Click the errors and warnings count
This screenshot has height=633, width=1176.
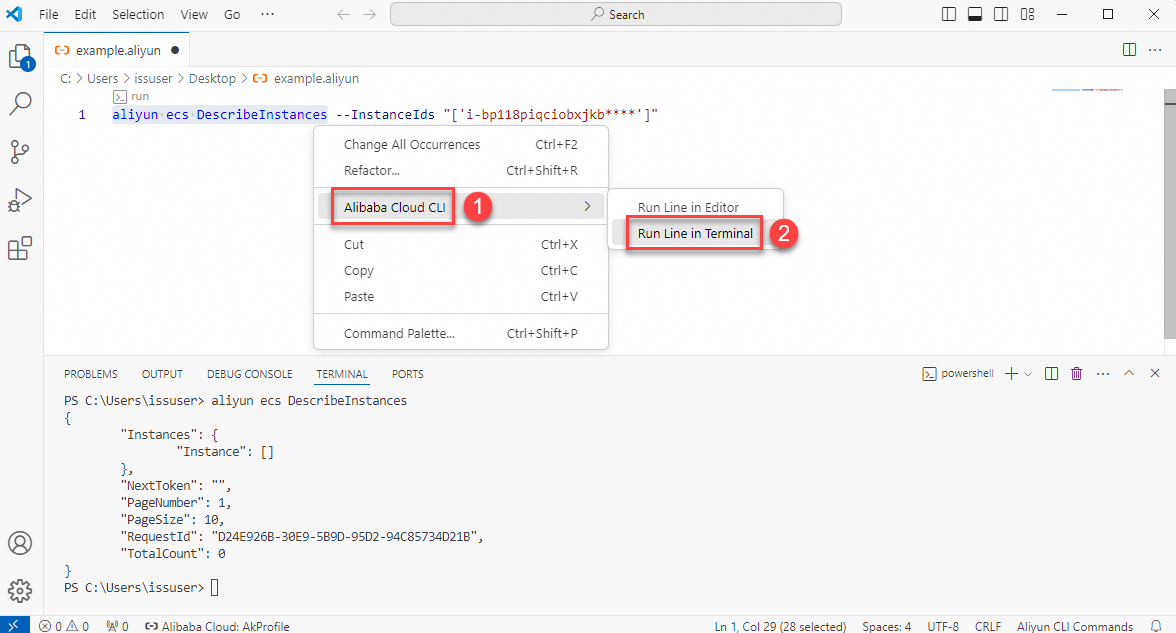[64, 626]
